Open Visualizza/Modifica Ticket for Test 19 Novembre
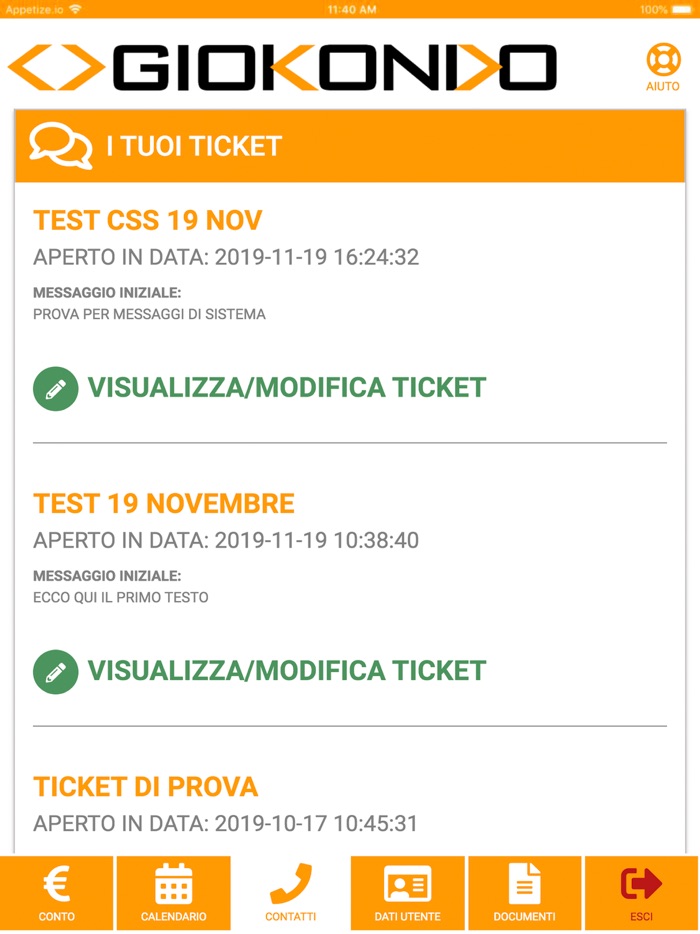Screen dimensions: 700x934 (286, 671)
